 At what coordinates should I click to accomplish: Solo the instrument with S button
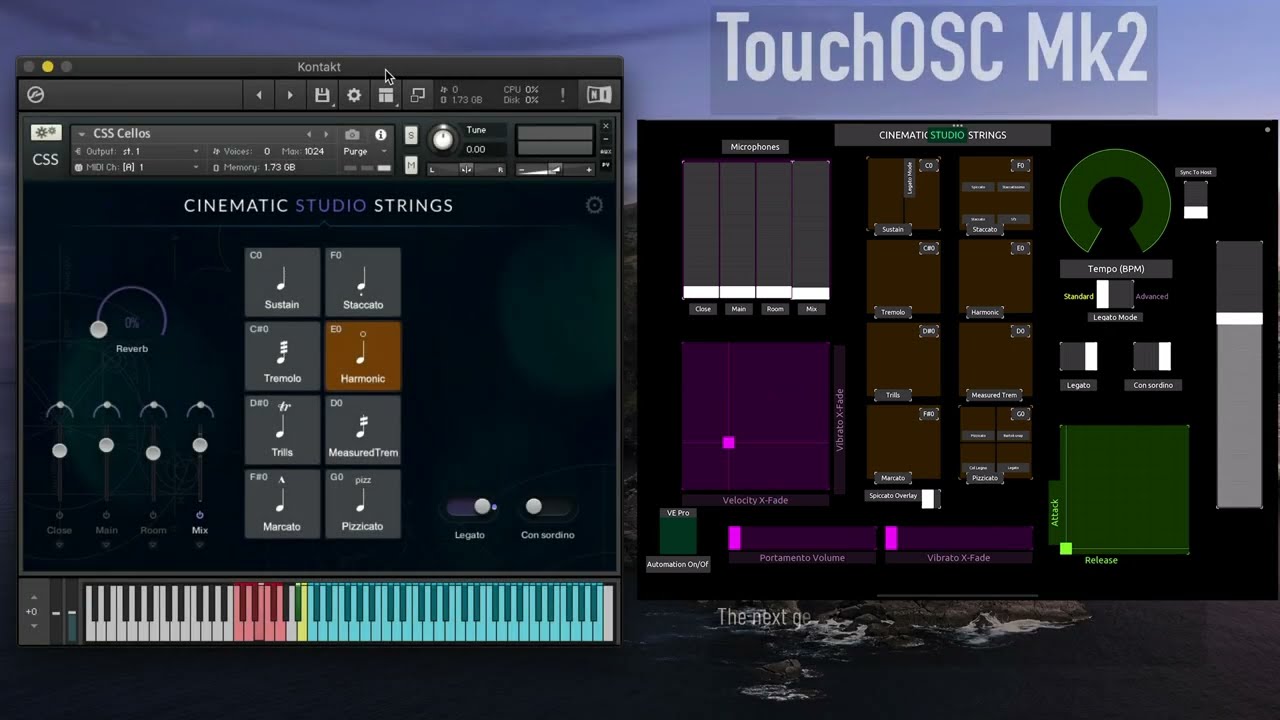click(x=411, y=135)
